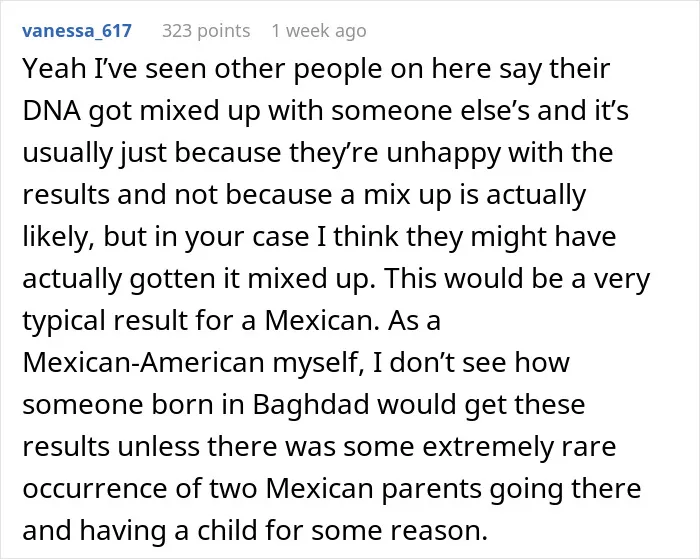700x559 pixels.
Task: Click the word unhappy in comment
Action: [443, 153]
